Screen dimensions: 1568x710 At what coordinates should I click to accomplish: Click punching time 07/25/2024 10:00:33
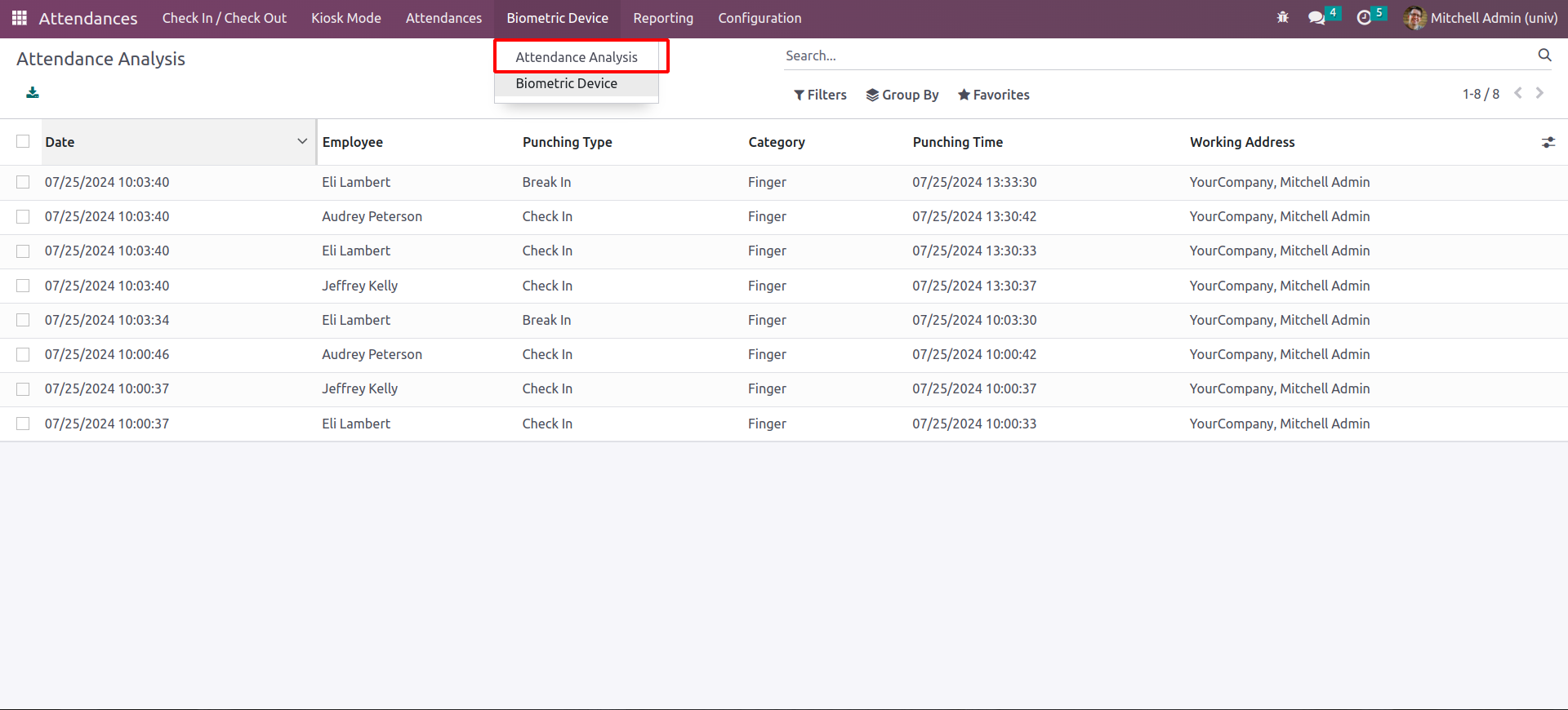pyautogui.click(x=974, y=424)
